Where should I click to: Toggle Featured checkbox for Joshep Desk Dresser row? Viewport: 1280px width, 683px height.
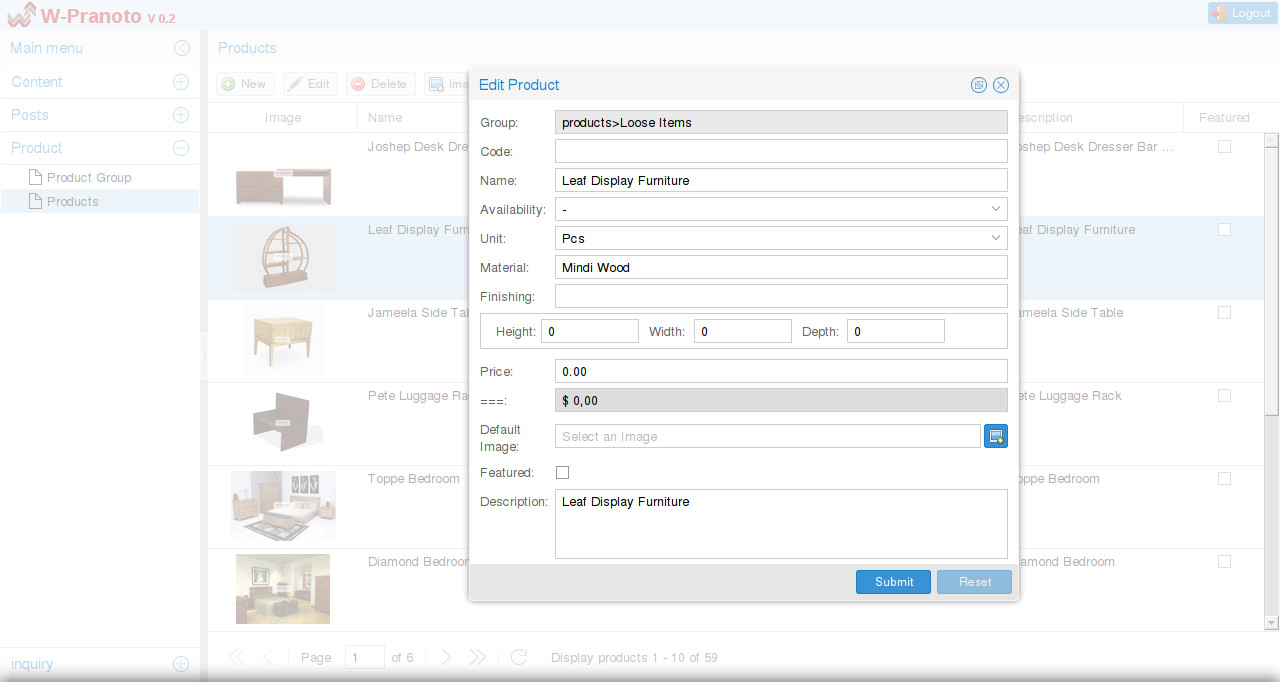[x=1224, y=147]
